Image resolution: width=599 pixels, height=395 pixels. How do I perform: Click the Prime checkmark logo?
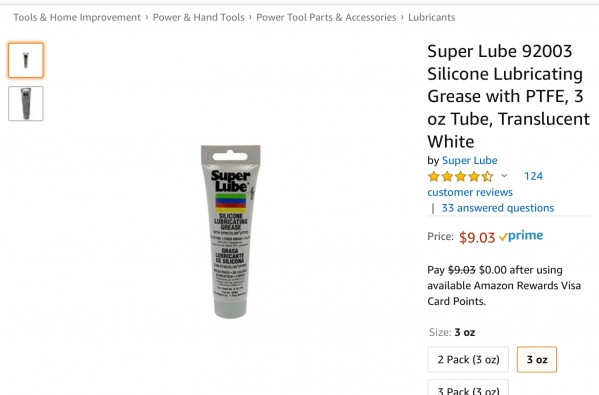point(521,236)
